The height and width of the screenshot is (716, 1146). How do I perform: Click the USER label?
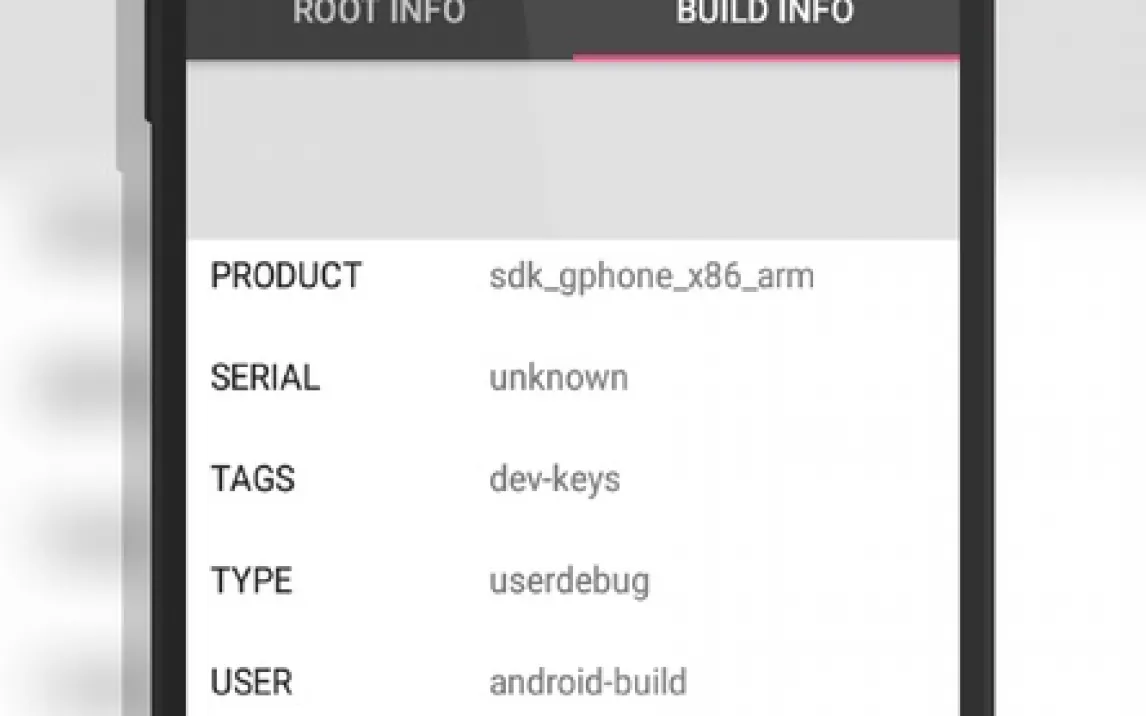(x=251, y=683)
